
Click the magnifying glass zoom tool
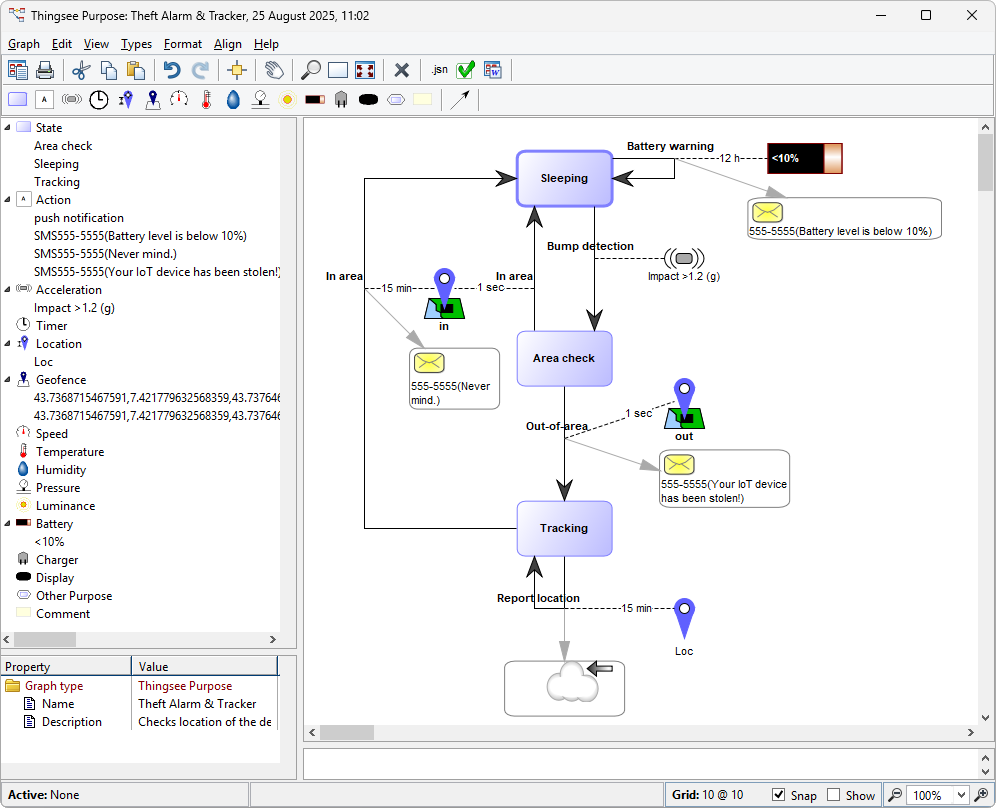click(x=311, y=70)
